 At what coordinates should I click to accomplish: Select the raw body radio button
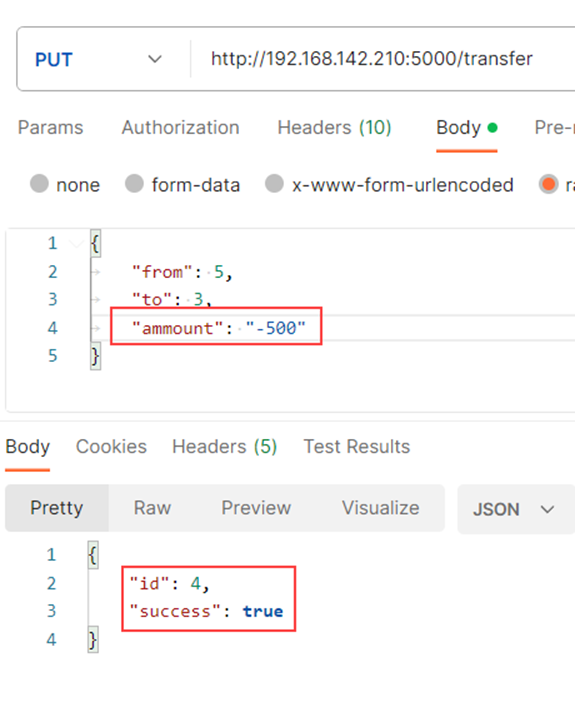point(549,184)
